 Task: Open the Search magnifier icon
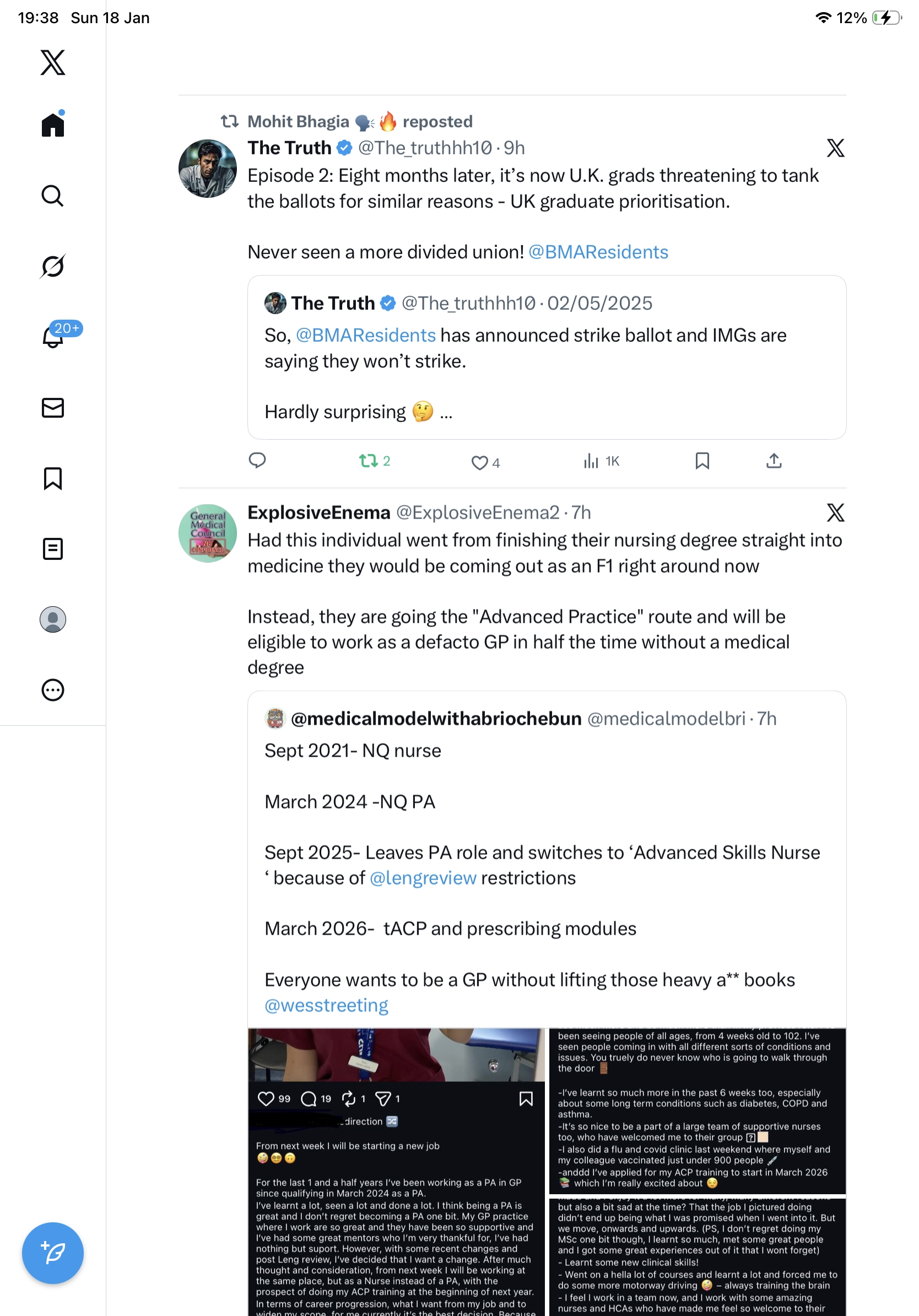coord(53,196)
